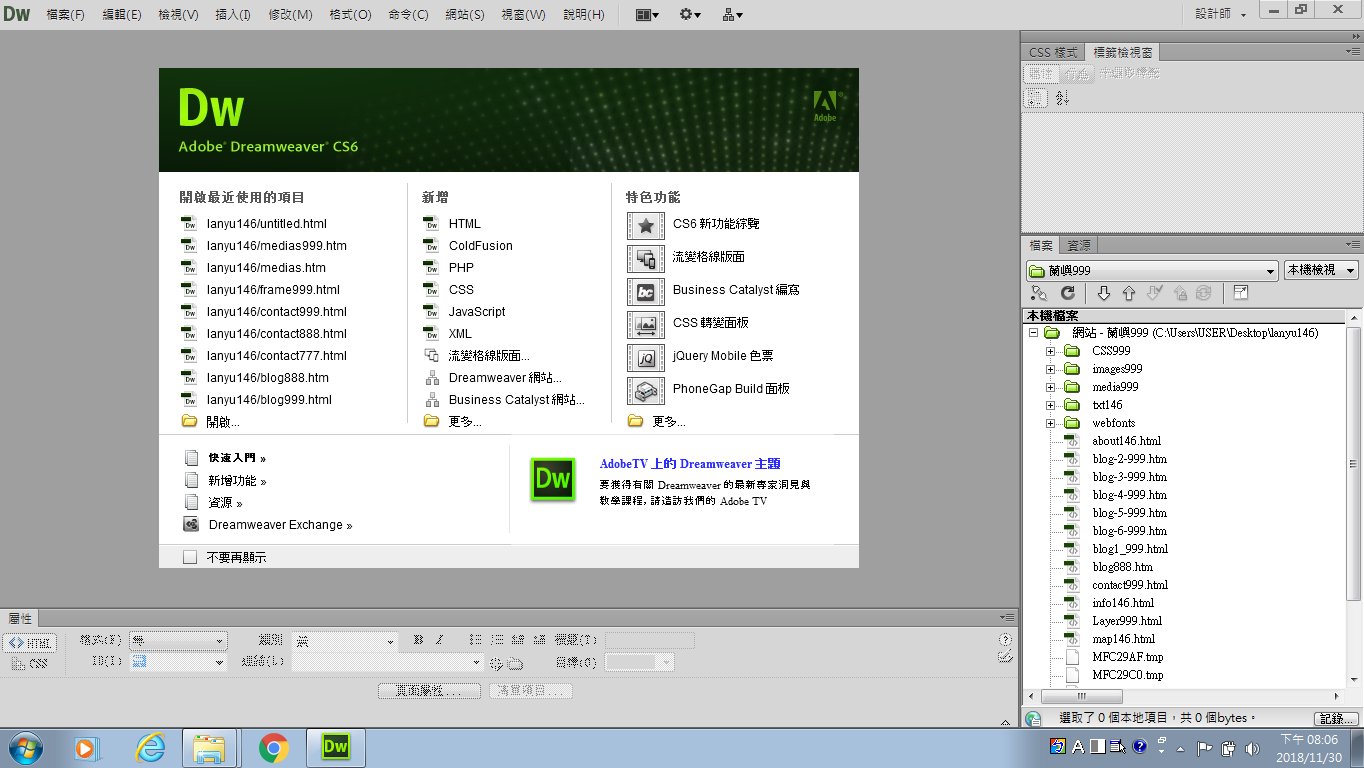1364x768 pixels.
Task: Select Layer999.html in the file tree
Action: (x=1127, y=621)
